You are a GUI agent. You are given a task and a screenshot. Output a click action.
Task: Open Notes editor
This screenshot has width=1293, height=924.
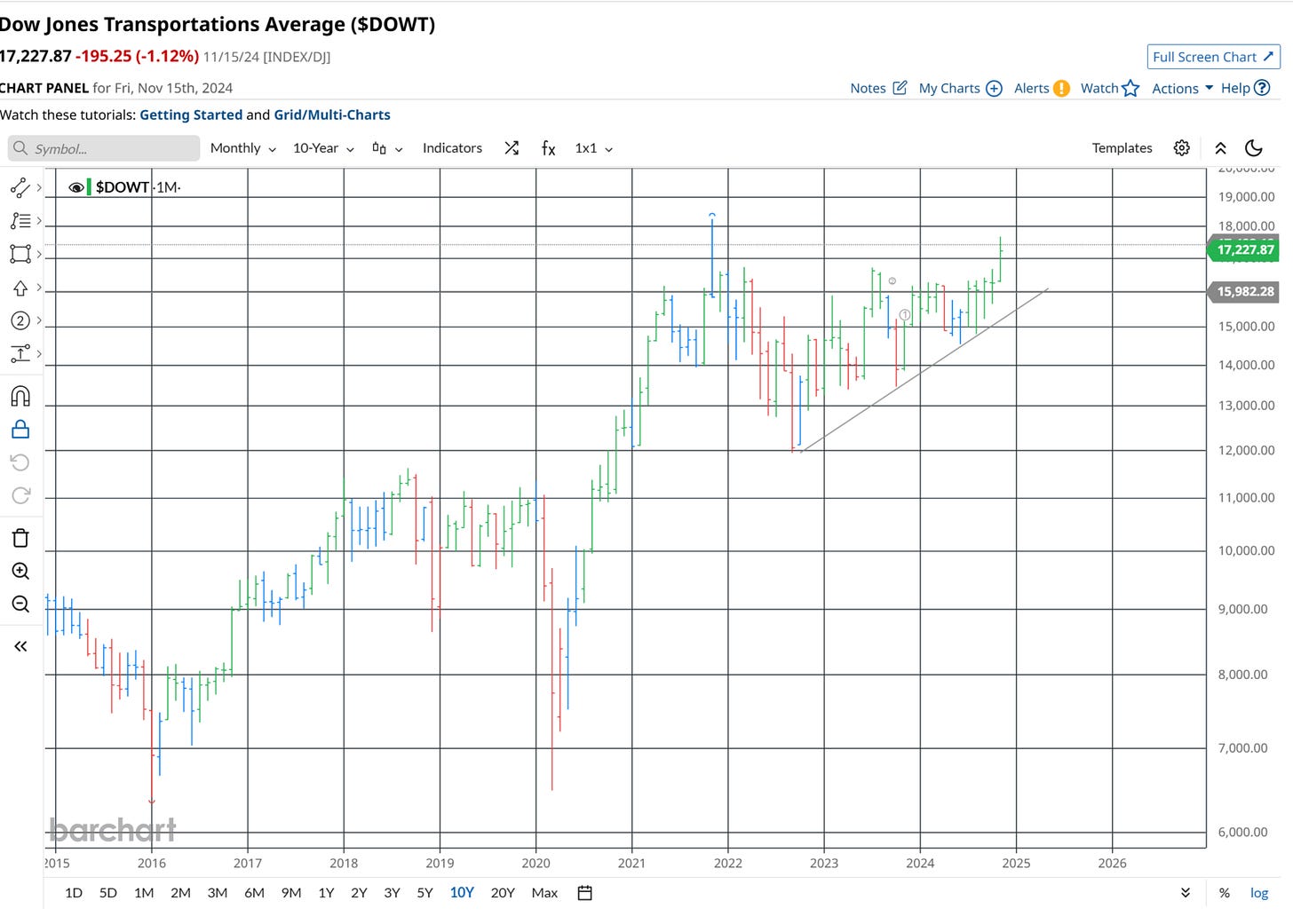(x=878, y=88)
